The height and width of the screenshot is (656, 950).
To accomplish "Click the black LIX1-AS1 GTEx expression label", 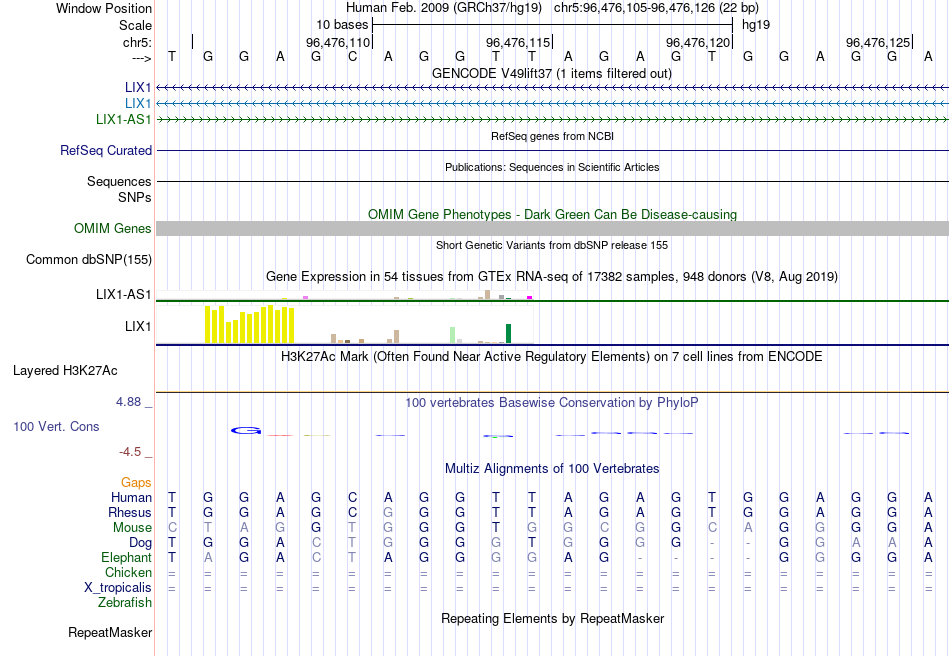I will tap(124, 294).
